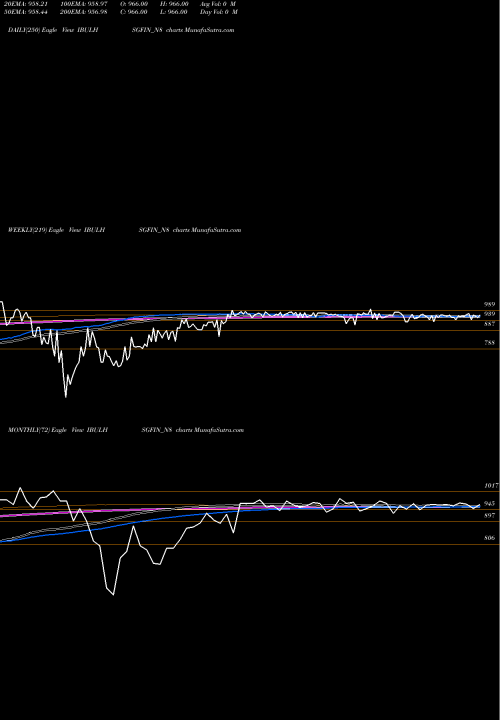Click the 806 monthly price level label
Screen dimensions: 500x720
click(489, 538)
